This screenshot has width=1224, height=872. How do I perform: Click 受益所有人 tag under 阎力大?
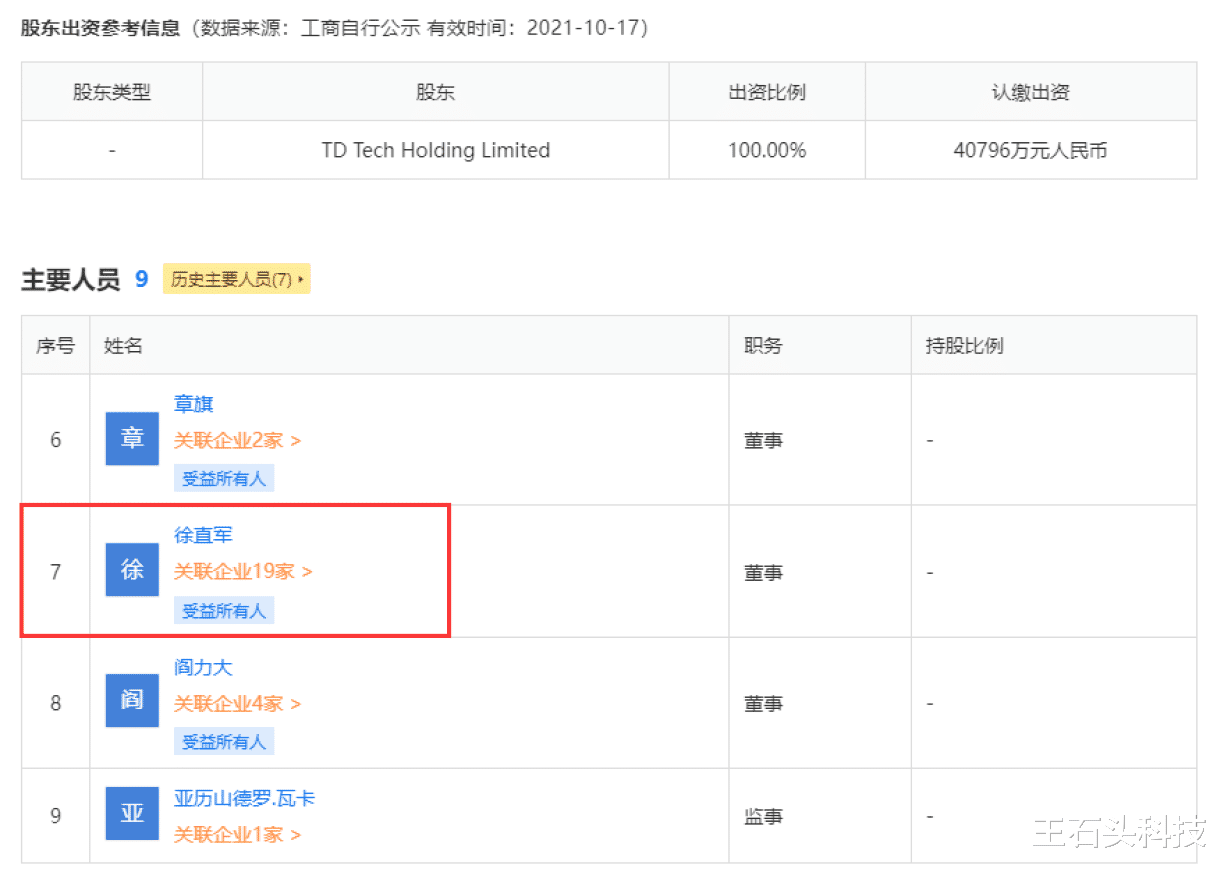[224, 741]
